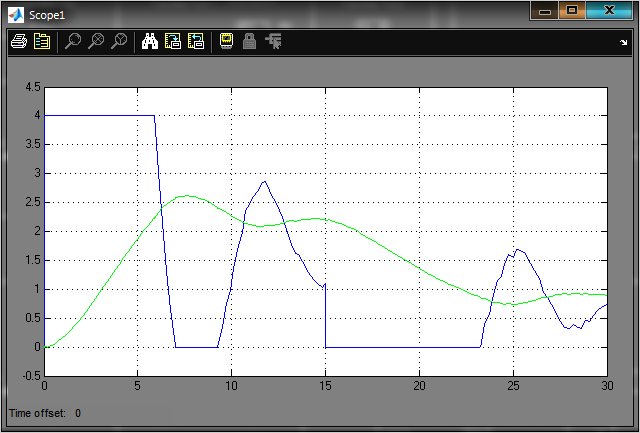Minimize the Scope1 window
The width and height of the screenshot is (640, 433).
pyautogui.click(x=544, y=11)
